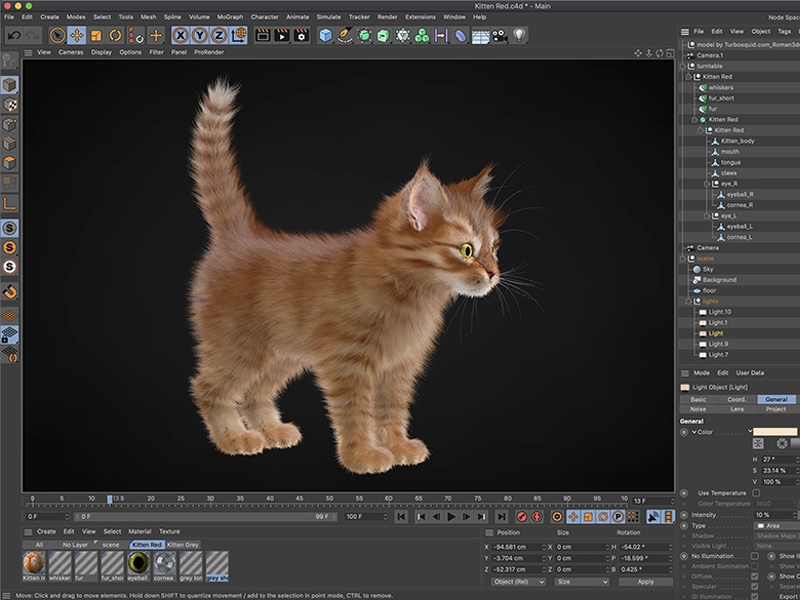
Task: Uncheck the Diffuse checkbox
Action: pyautogui.click(x=755, y=577)
